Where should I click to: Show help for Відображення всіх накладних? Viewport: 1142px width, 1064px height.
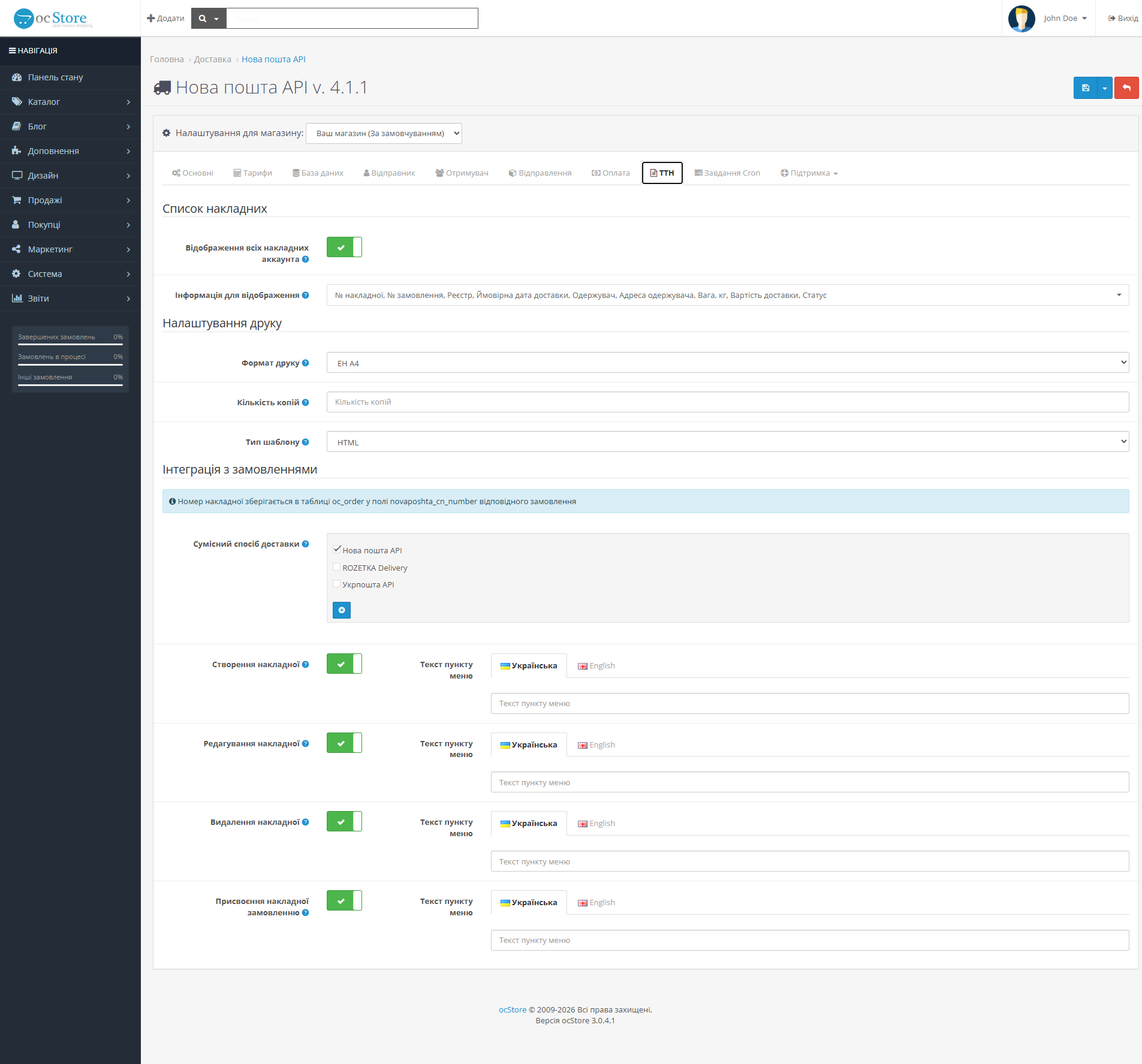tap(306, 260)
